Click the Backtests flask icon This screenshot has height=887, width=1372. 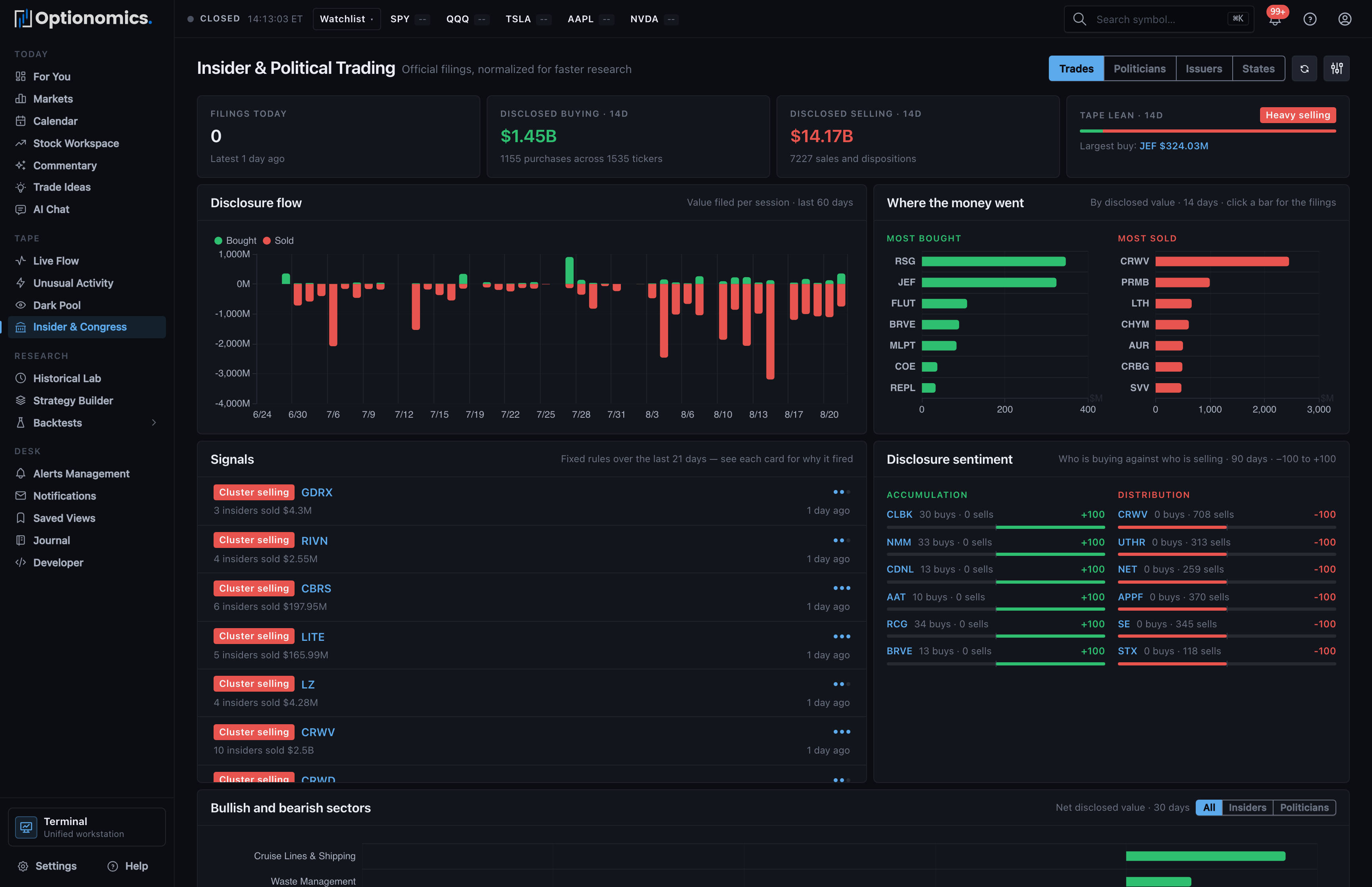coord(21,423)
